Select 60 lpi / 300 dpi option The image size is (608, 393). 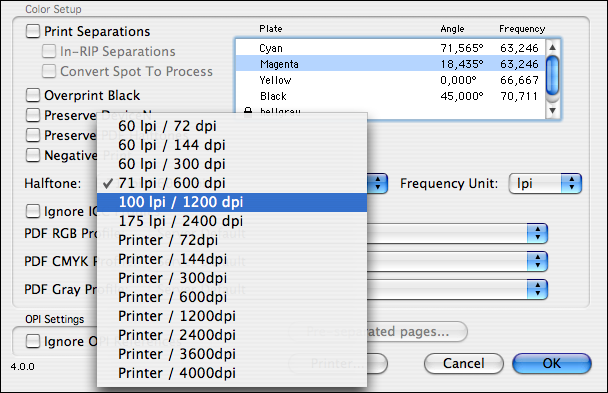[232, 164]
